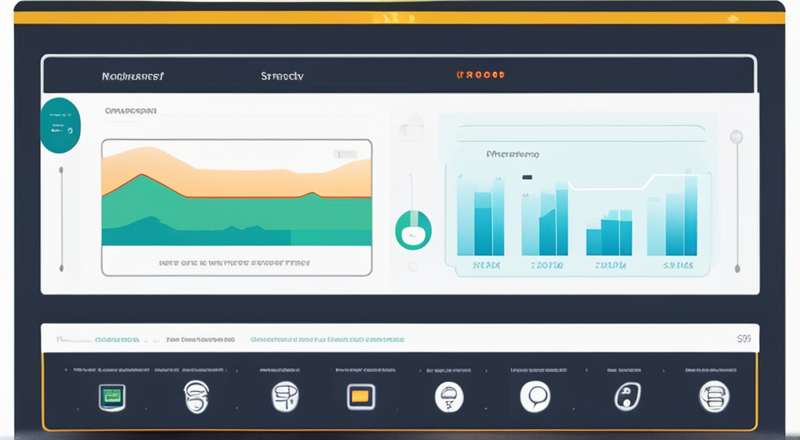Click the small circle below green knob

click(413, 266)
